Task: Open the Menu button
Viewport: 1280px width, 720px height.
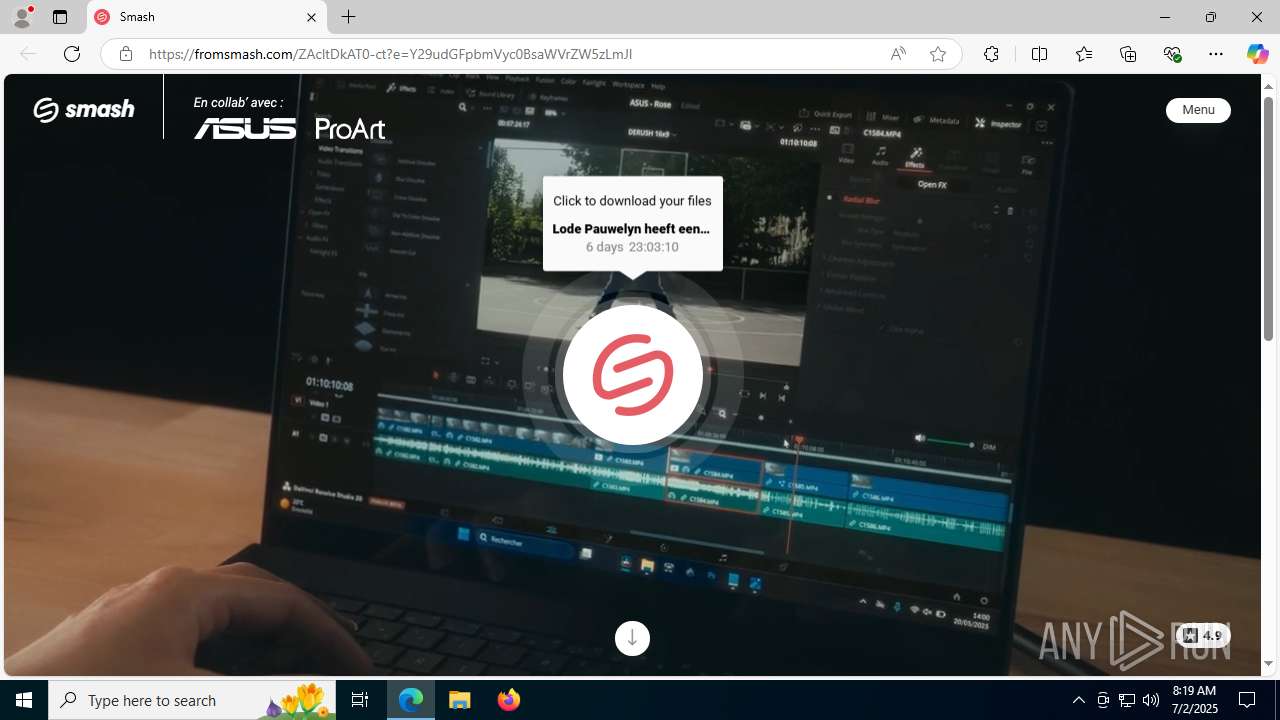Action: click(x=1198, y=110)
